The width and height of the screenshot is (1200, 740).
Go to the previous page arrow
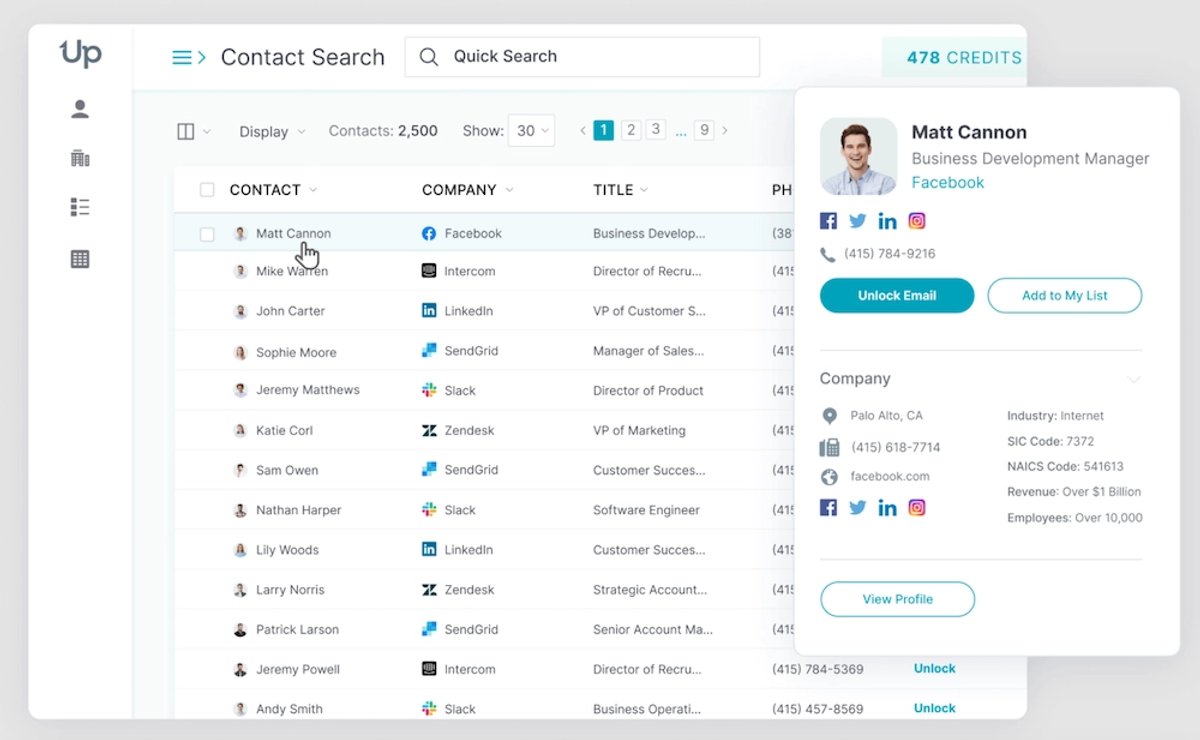[583, 131]
